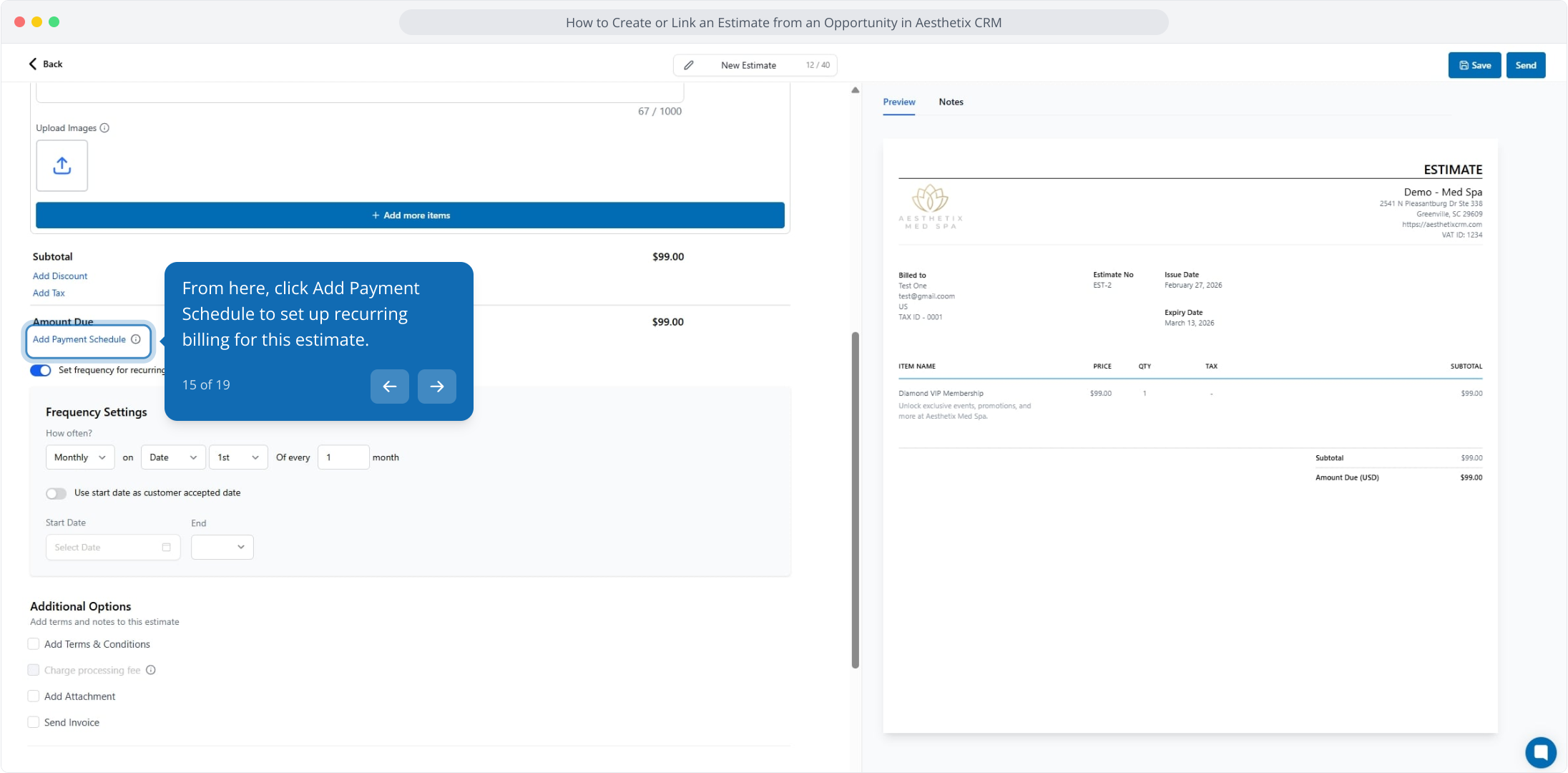This screenshot has height=773, width=1568.
Task: Switch to the Notes tab
Action: [951, 102]
